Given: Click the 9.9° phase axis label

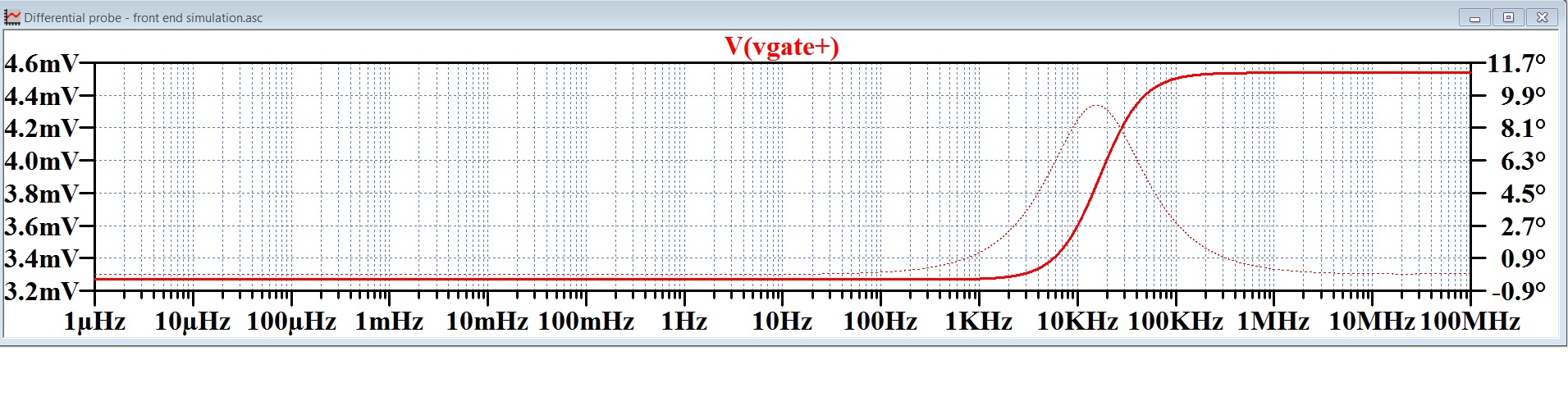Looking at the screenshot, I should (x=1523, y=96).
